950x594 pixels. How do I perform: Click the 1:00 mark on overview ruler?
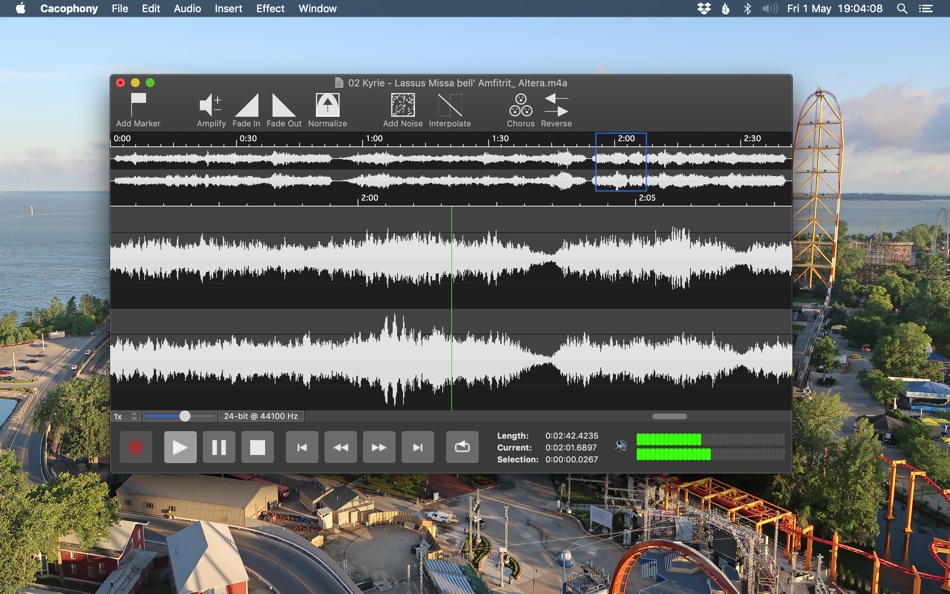374,138
